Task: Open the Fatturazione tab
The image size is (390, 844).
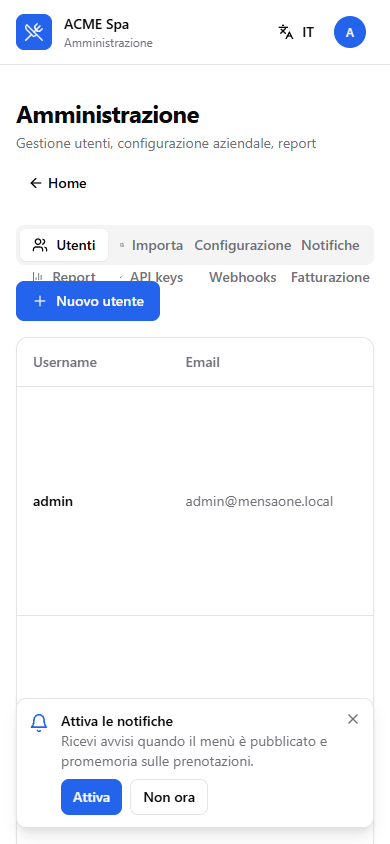Action: [x=330, y=277]
